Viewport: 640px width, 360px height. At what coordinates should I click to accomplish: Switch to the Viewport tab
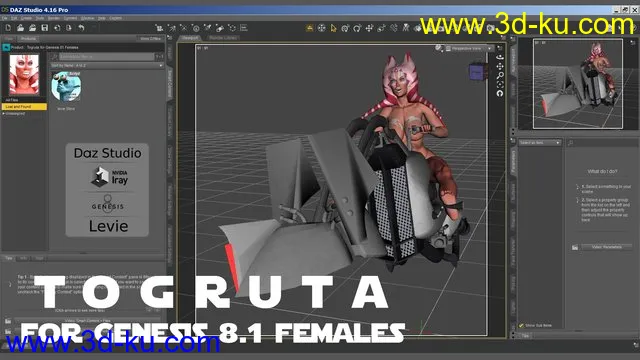pyautogui.click(x=190, y=38)
